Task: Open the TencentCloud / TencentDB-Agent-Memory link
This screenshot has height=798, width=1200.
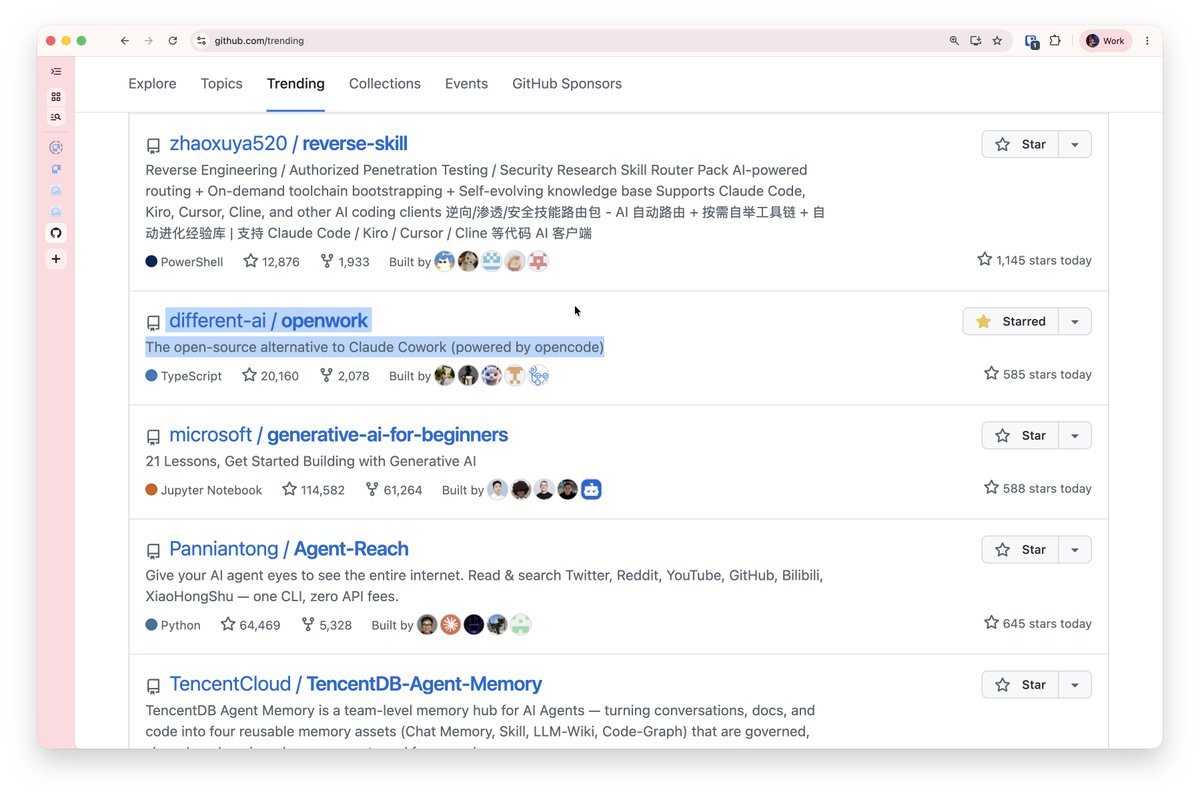Action: click(x=355, y=684)
